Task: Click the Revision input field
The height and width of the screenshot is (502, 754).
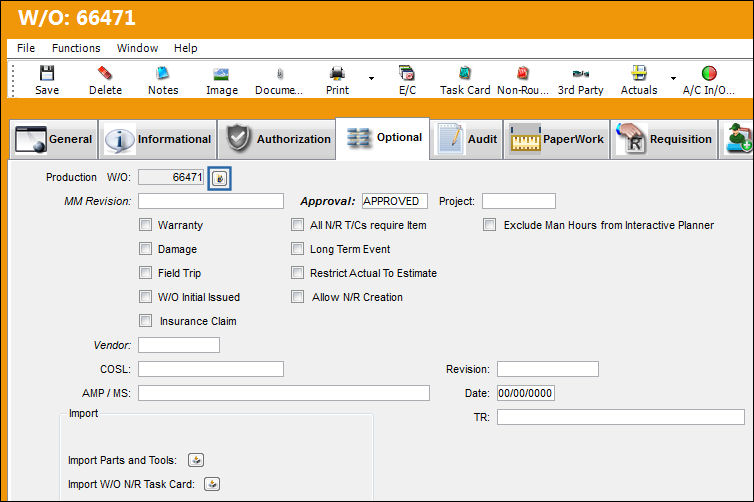Action: [548, 369]
